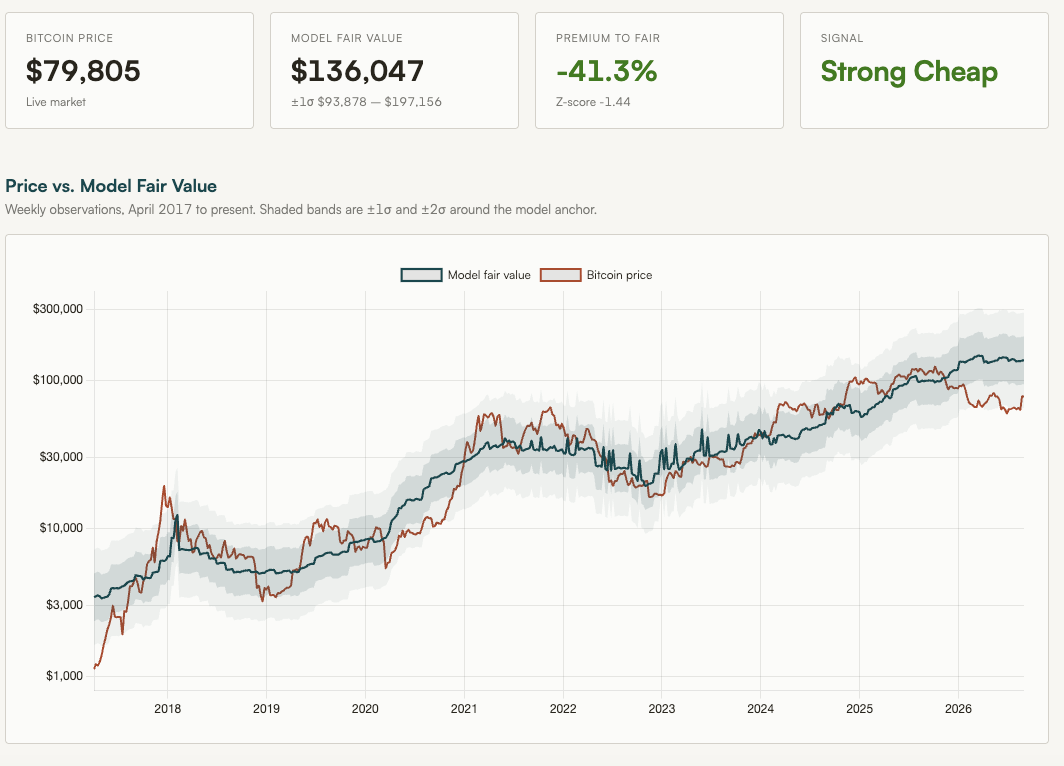Click the Price vs. Model Fair Value heading
The width and height of the screenshot is (1064, 766).
click(111, 186)
